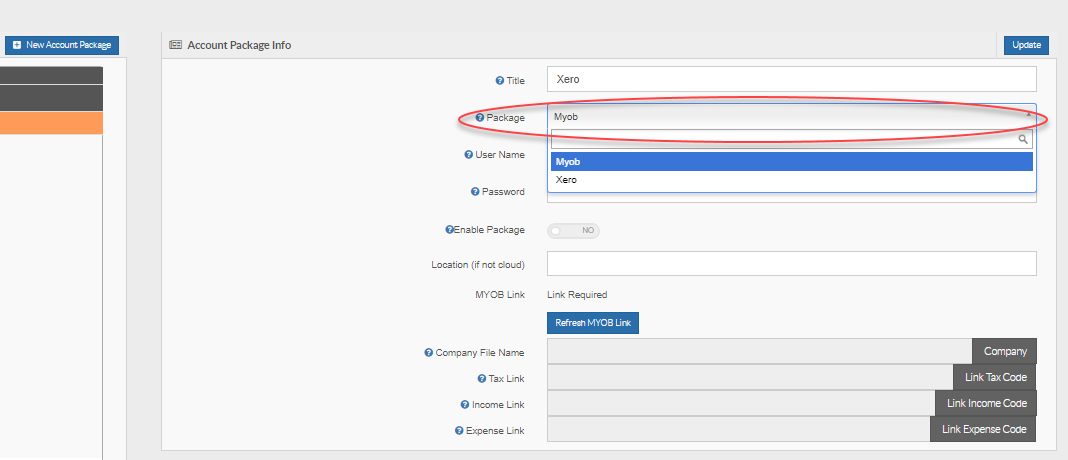Viewport: 1068px width, 460px height.
Task: Select Myob from the Package list
Action: (791, 162)
